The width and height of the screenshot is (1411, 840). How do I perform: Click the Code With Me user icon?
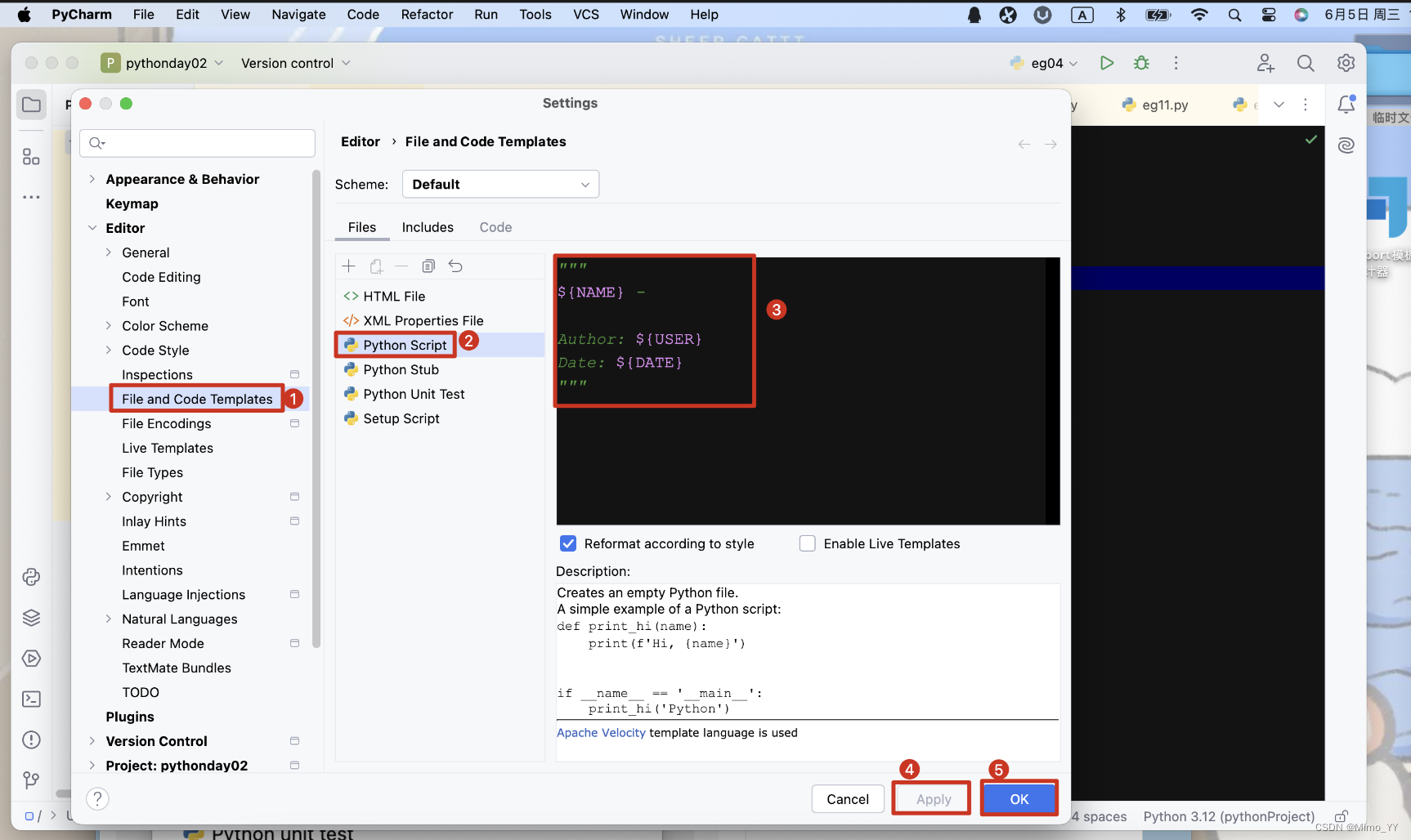click(x=1265, y=63)
